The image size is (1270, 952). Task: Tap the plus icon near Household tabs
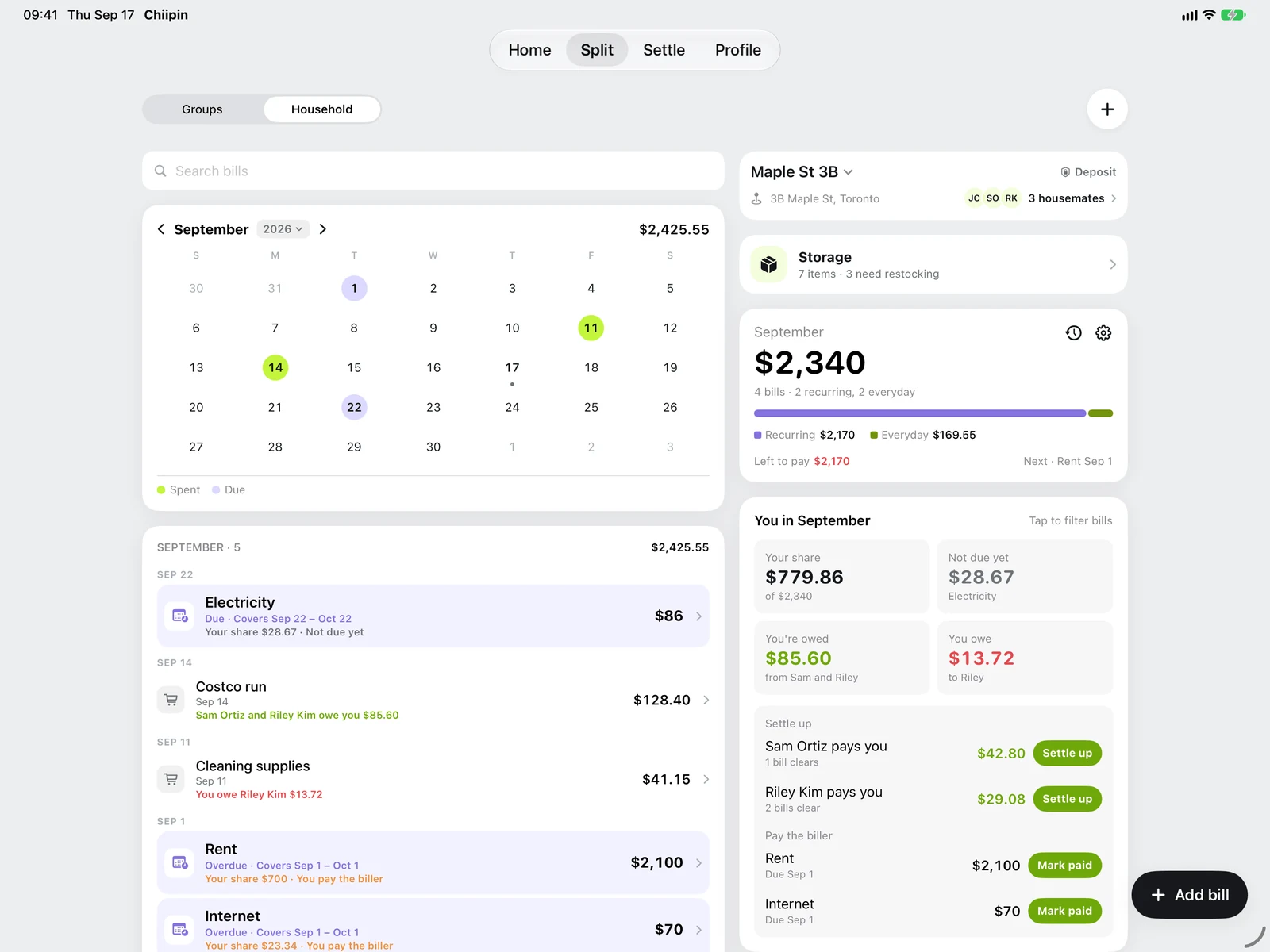(1107, 109)
